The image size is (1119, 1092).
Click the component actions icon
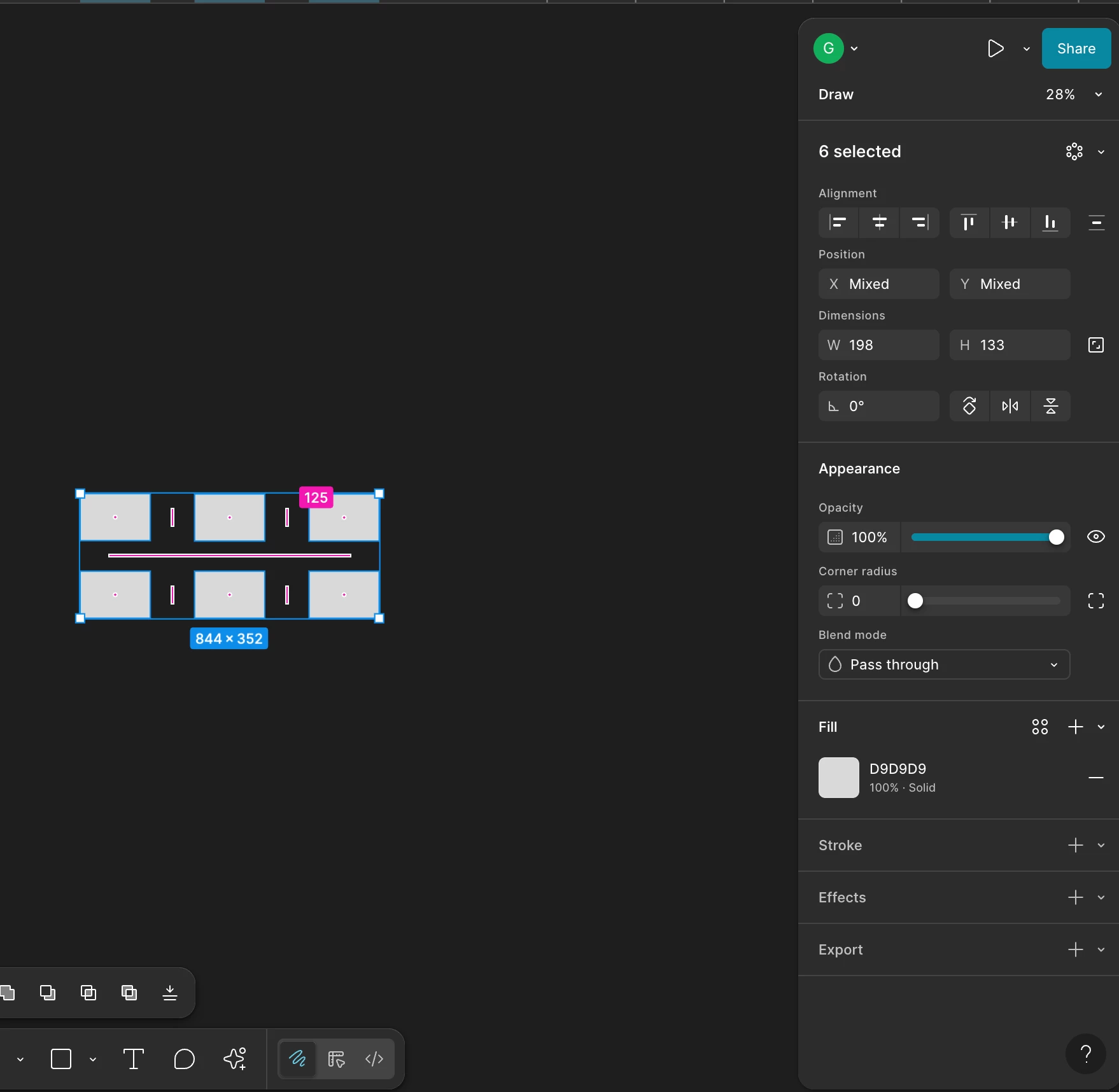pos(1074,151)
